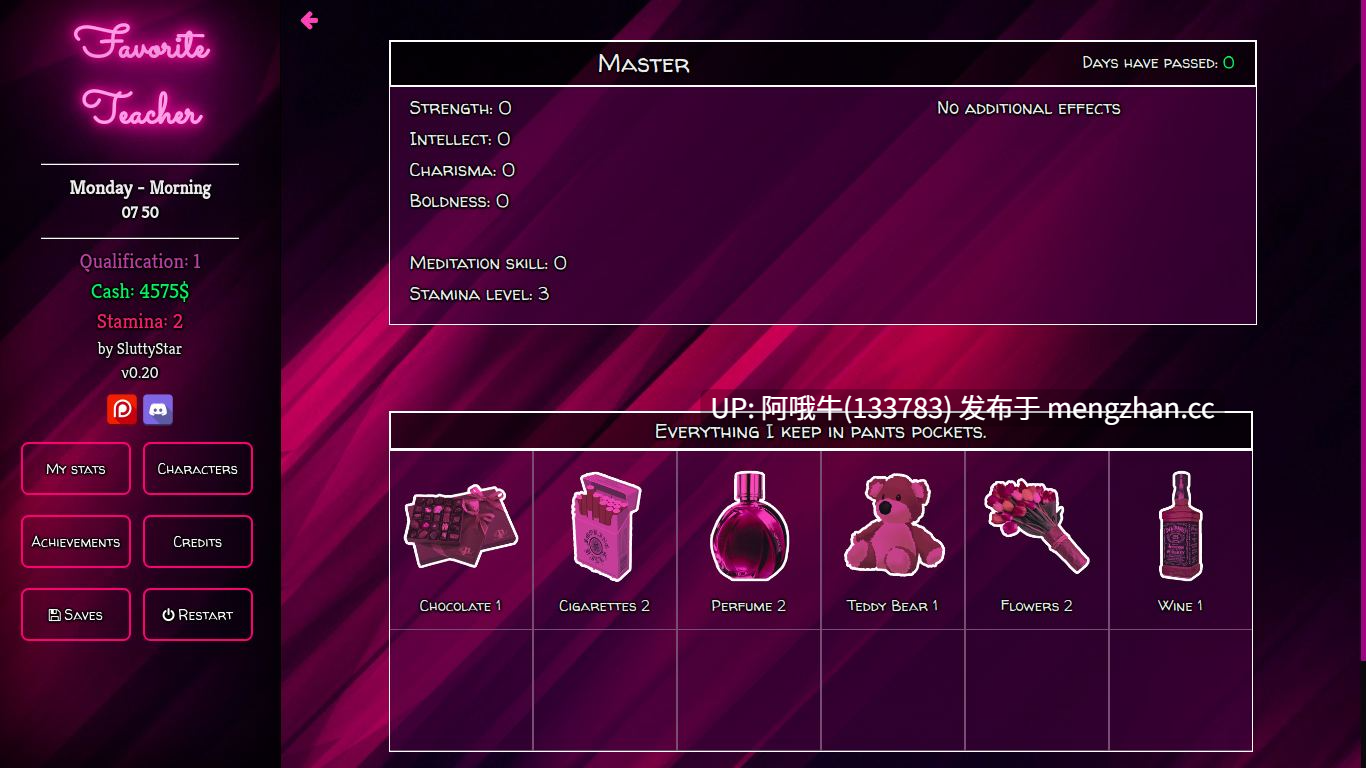1366x768 pixels.
Task: Click the v0.20 version label
Action: (140, 373)
